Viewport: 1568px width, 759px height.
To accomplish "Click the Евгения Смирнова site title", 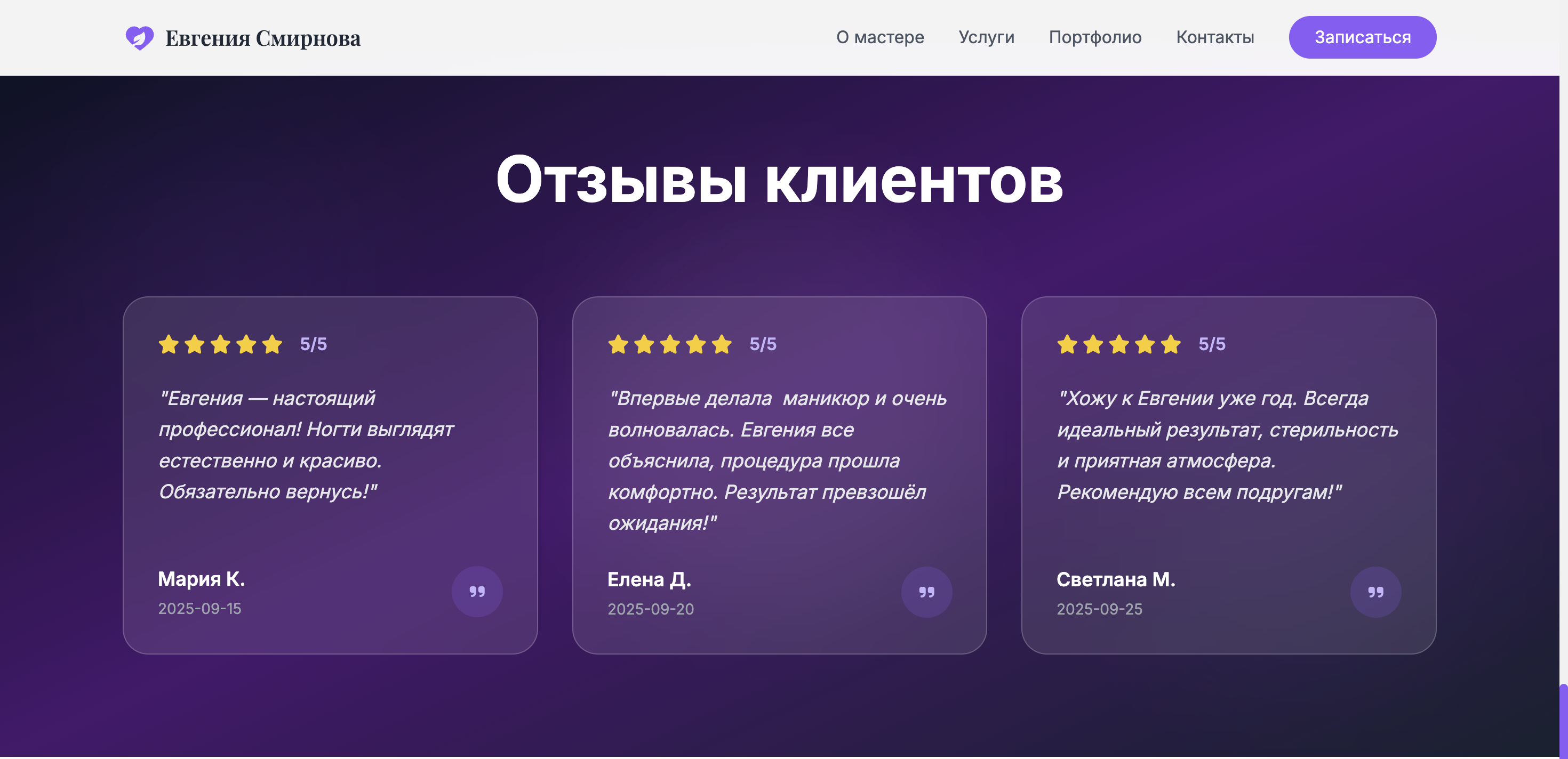I will (x=263, y=38).
